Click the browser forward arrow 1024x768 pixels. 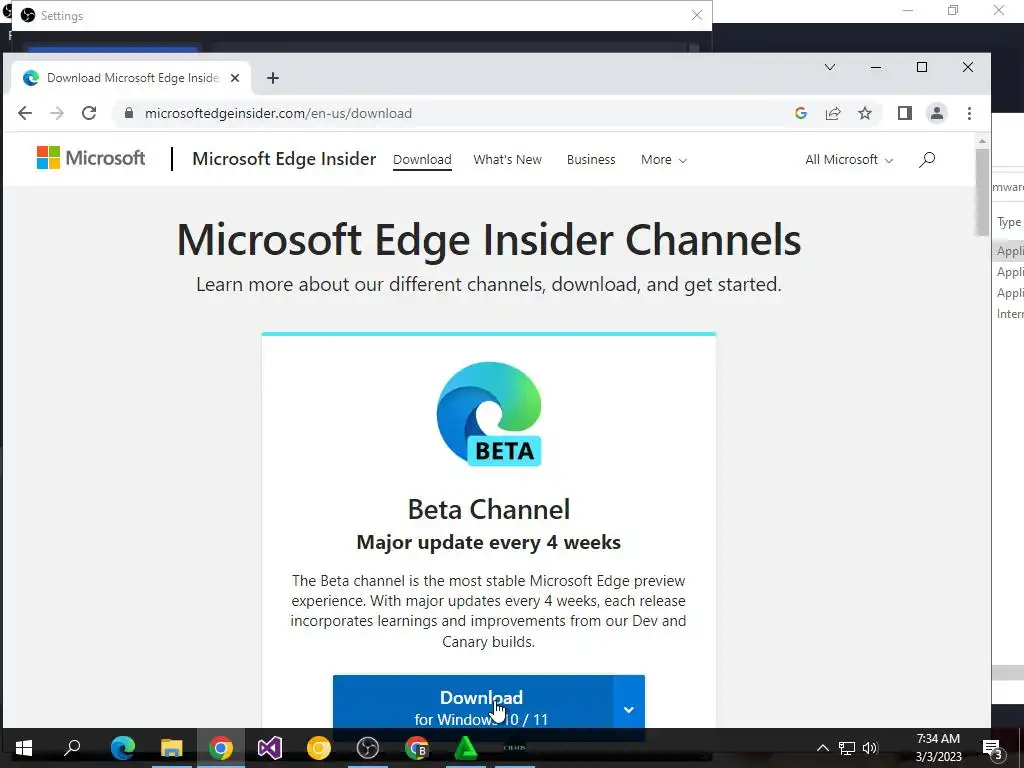[57, 113]
